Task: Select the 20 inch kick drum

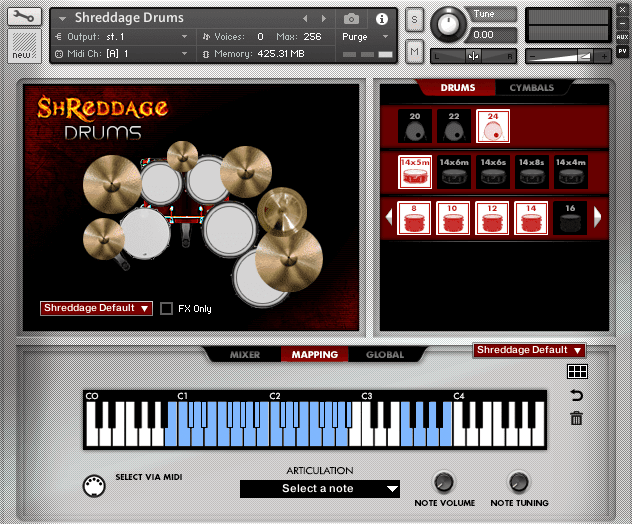Action: [415, 126]
